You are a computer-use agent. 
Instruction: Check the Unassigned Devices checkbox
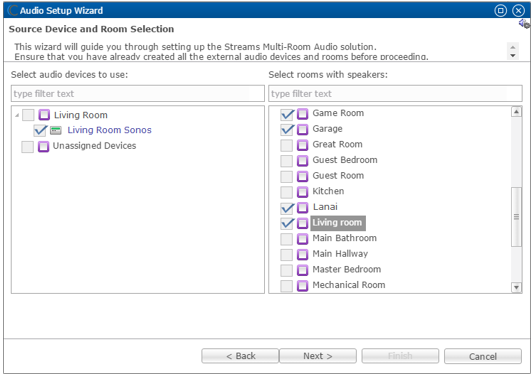tap(27, 147)
